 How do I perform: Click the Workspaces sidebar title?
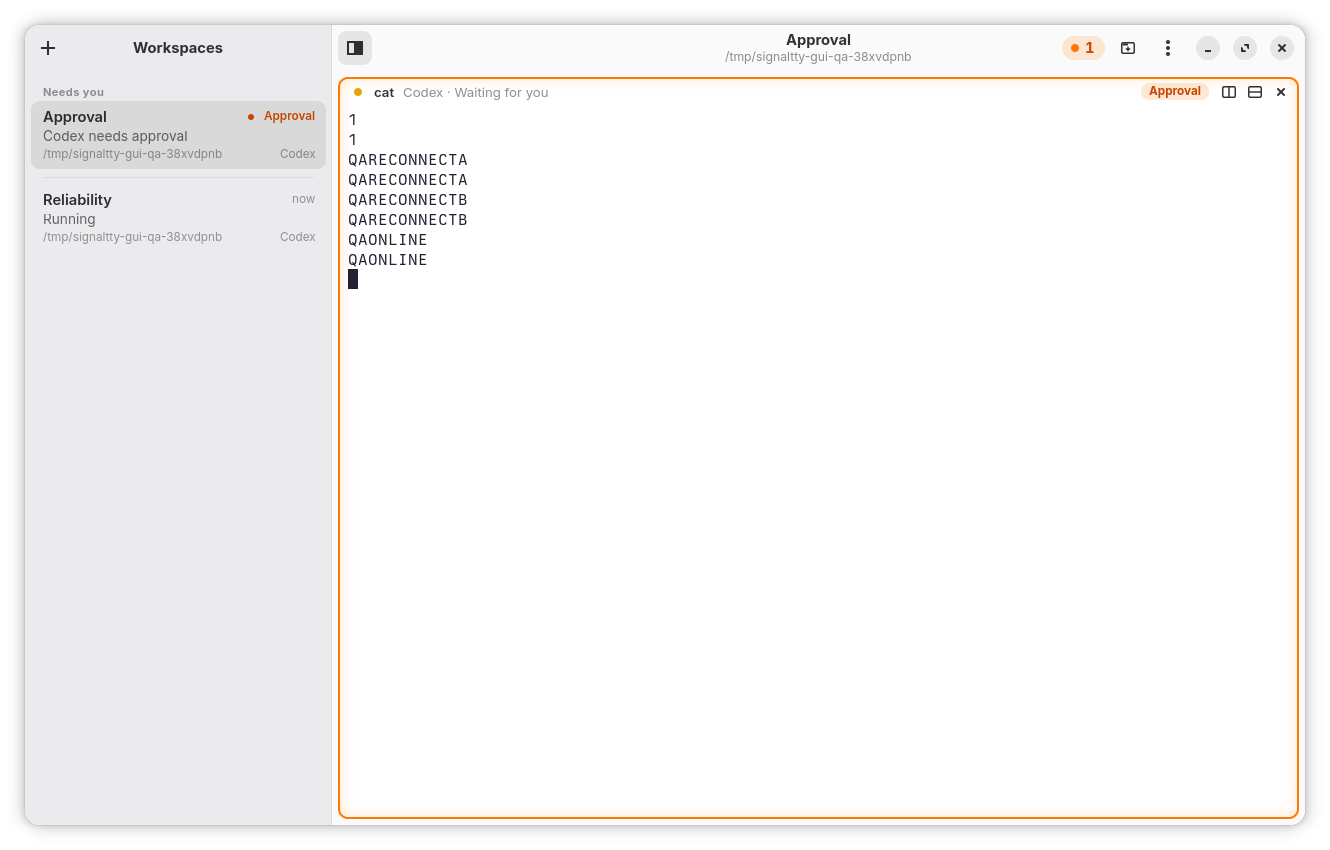pos(178,48)
